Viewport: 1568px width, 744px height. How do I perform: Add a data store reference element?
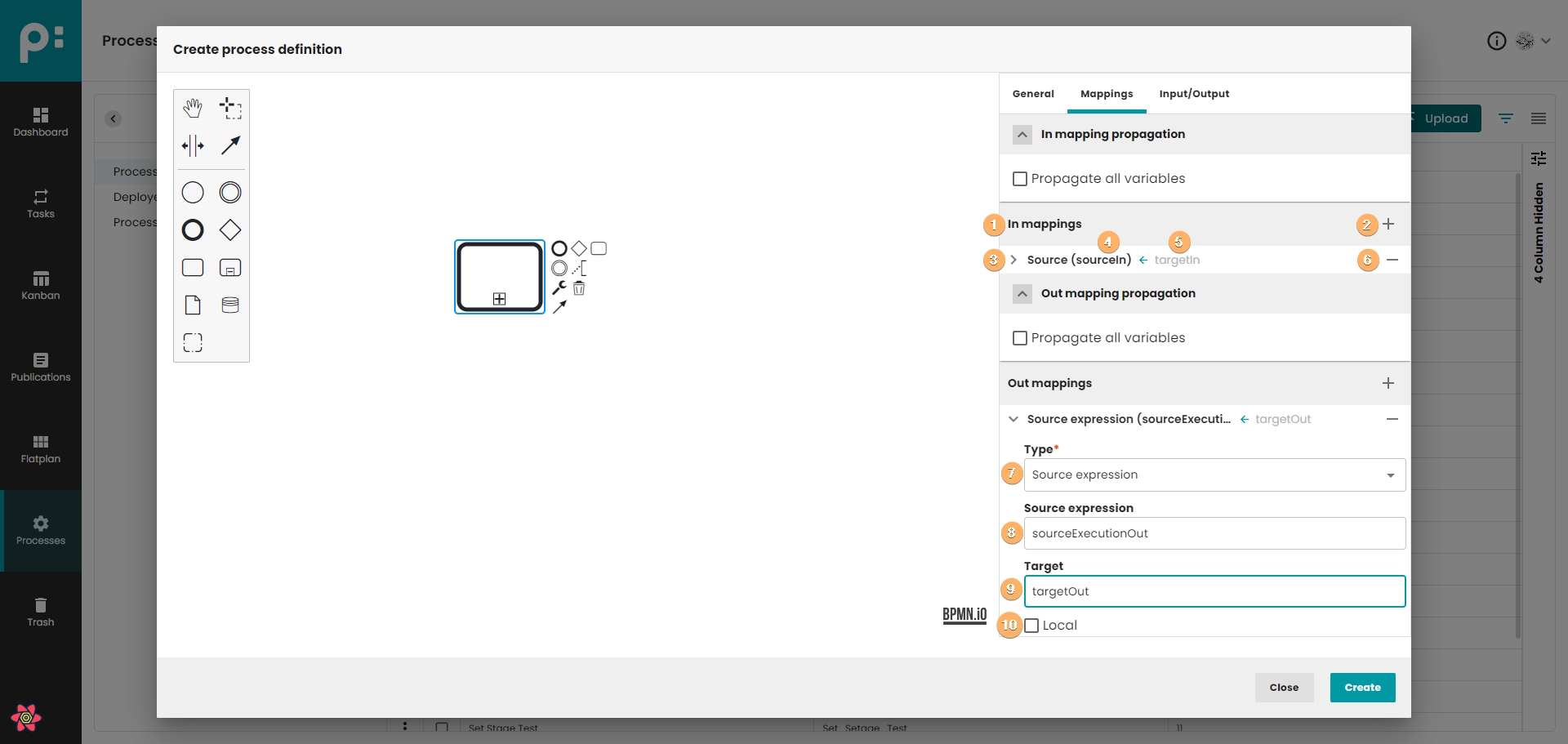pos(230,305)
